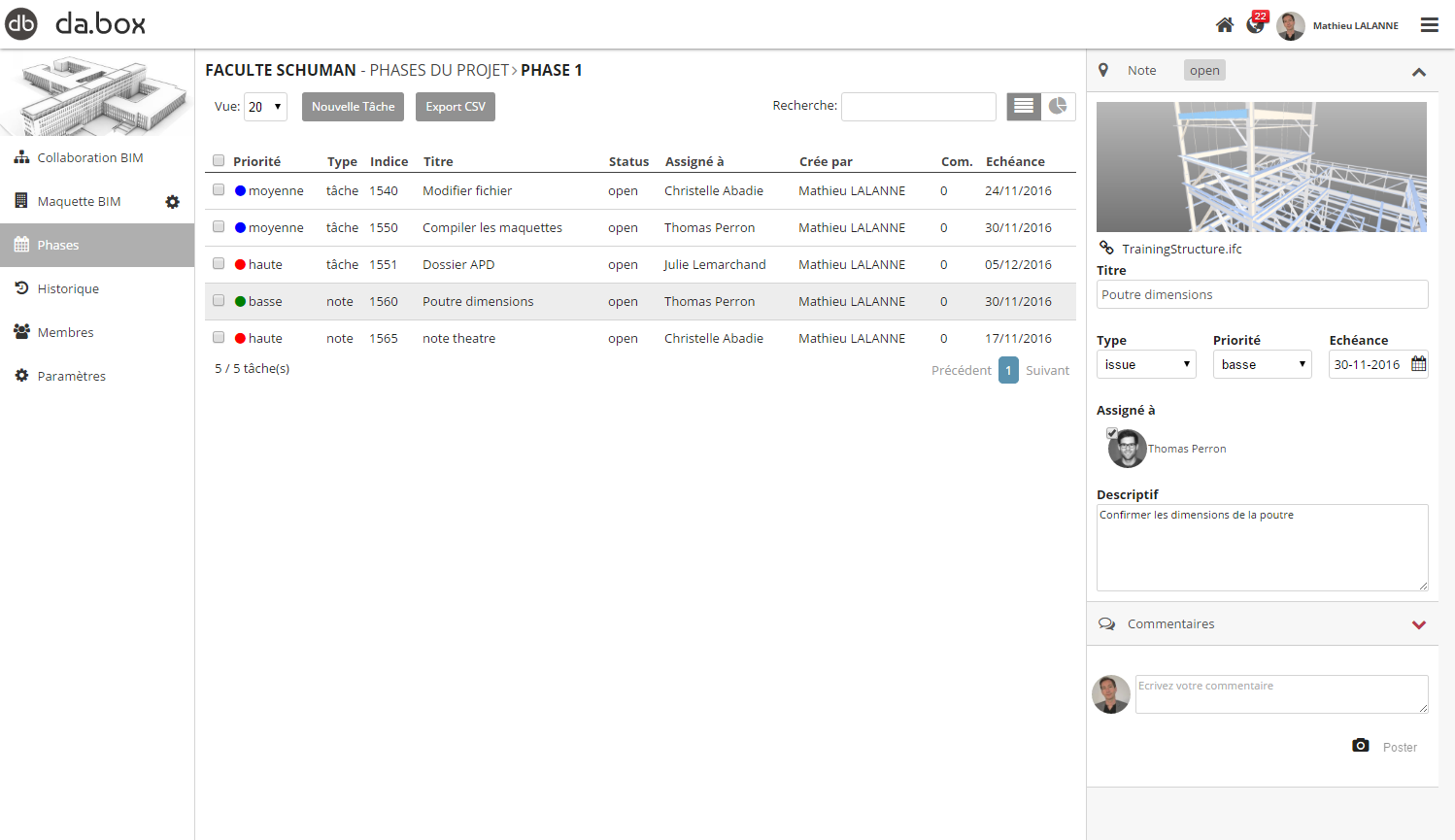Click blue priority dot in Modifier fichier row

(x=240, y=190)
